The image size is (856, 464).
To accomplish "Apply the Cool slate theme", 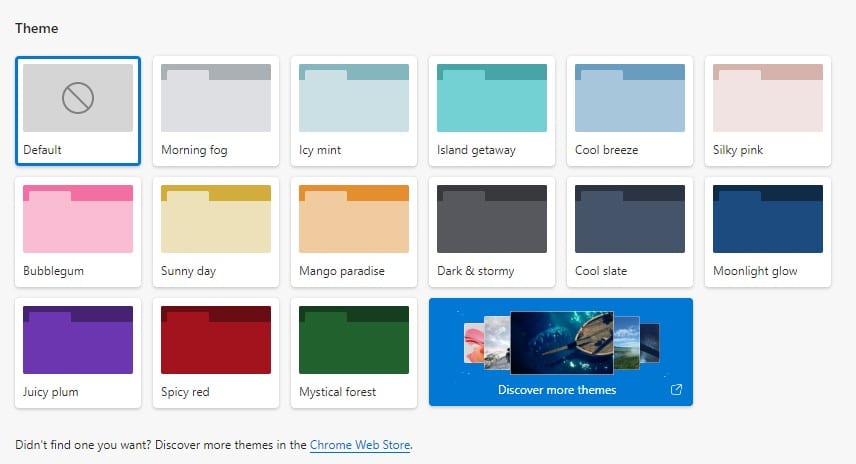I will (x=630, y=232).
